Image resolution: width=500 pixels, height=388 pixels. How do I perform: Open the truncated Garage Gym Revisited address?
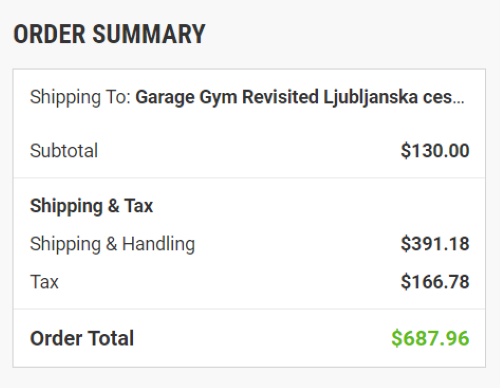click(x=300, y=98)
